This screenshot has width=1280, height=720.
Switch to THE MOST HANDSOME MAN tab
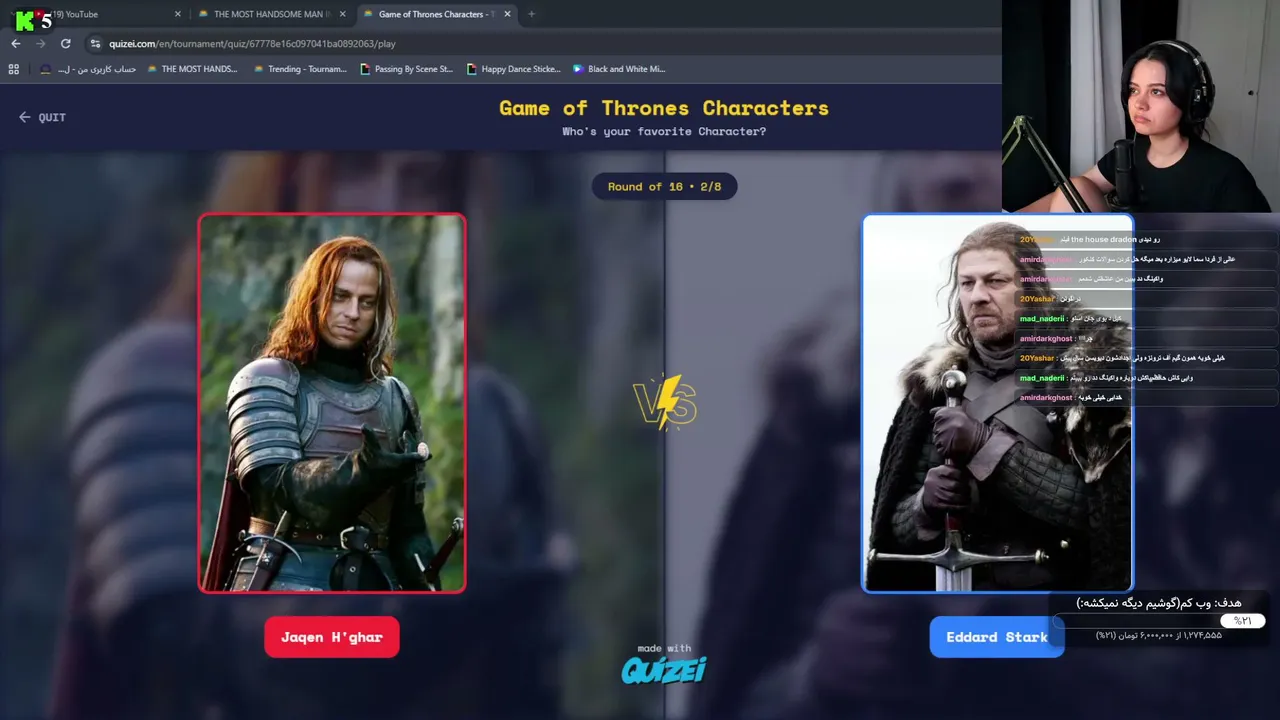pyautogui.click(x=272, y=14)
